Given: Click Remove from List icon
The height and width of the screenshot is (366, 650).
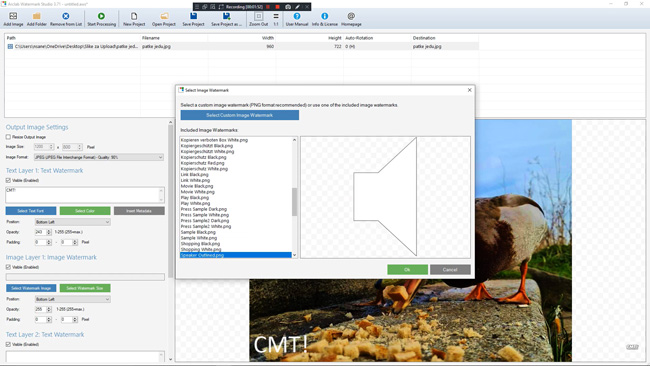Looking at the screenshot, I should 65,16.
